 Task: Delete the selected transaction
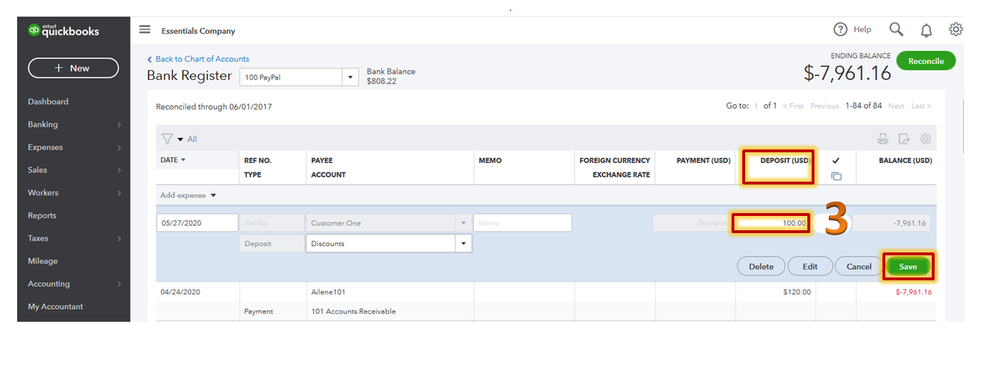[761, 267]
